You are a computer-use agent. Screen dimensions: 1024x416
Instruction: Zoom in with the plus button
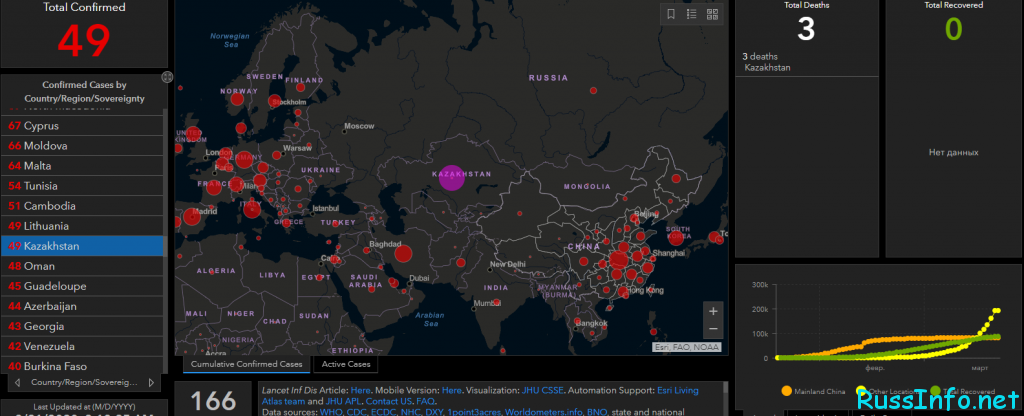tap(713, 311)
